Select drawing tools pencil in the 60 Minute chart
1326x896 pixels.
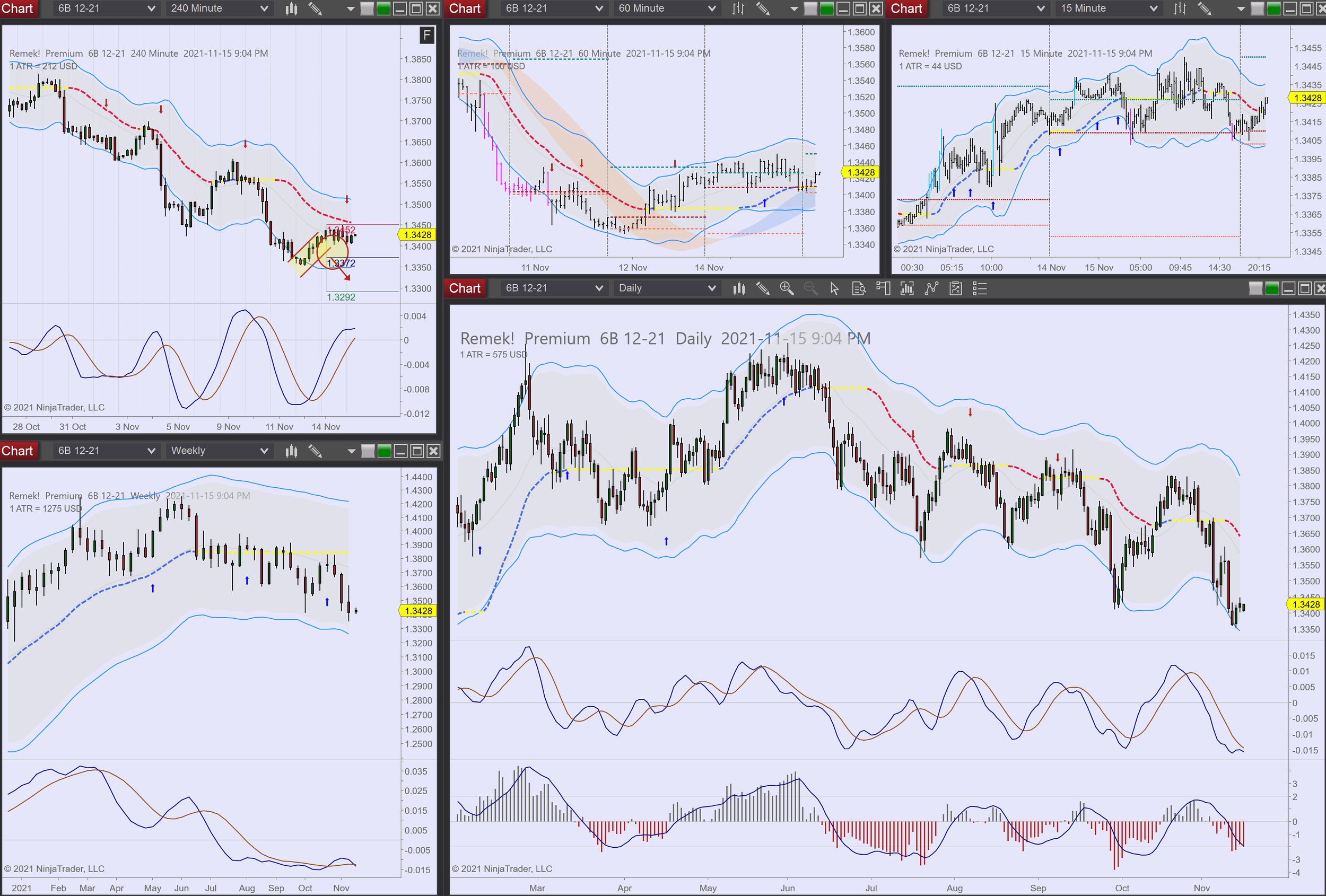(x=763, y=8)
